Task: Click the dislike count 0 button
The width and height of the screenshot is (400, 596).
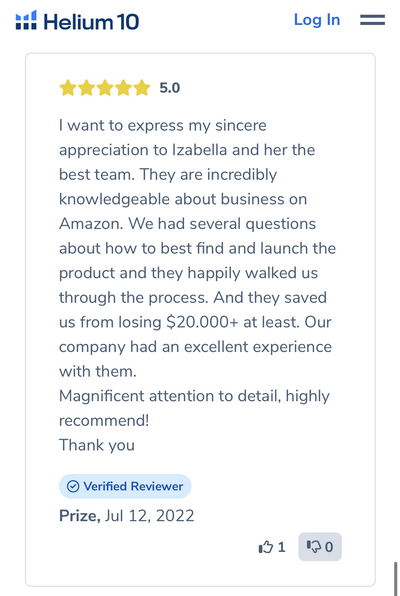Action: (x=320, y=547)
